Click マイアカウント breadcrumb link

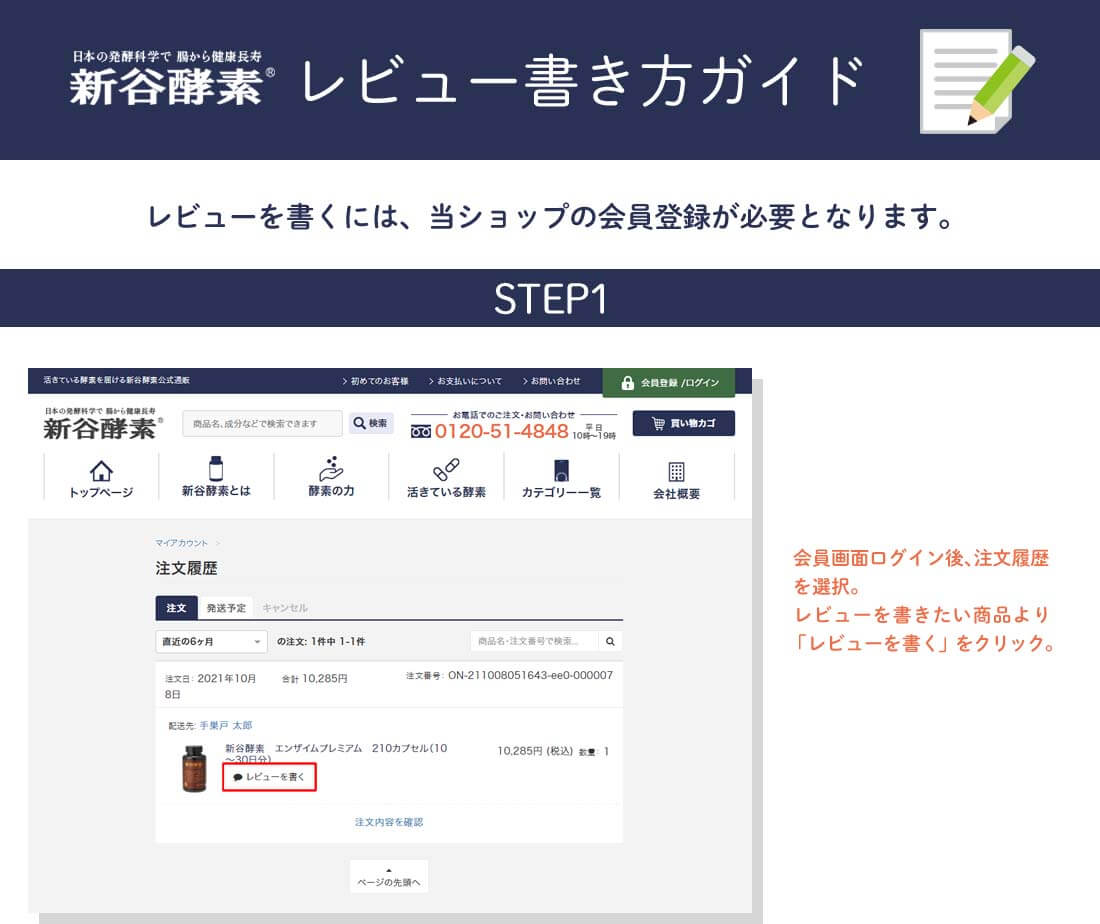point(182,543)
